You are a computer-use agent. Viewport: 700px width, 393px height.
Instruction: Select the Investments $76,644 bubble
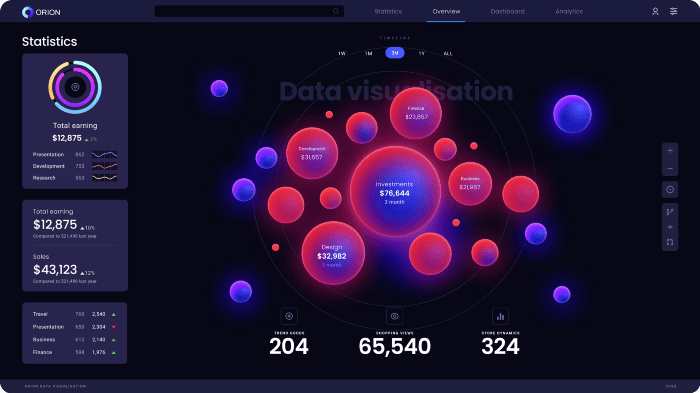coord(395,192)
